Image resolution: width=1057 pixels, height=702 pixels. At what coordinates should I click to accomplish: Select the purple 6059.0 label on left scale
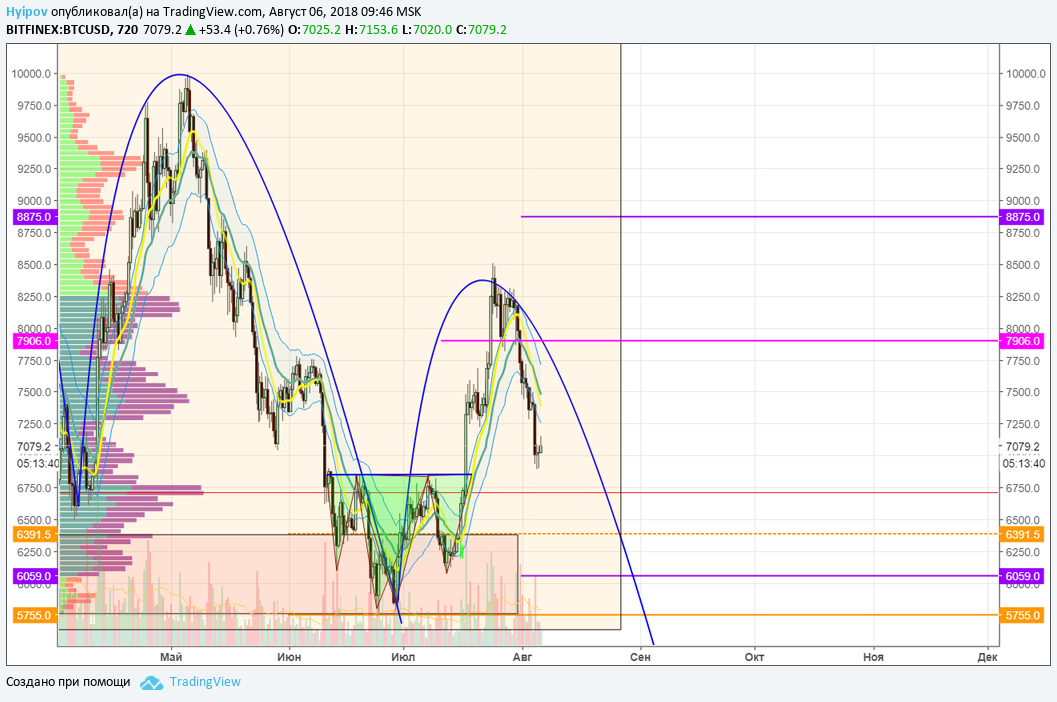click(x=34, y=577)
